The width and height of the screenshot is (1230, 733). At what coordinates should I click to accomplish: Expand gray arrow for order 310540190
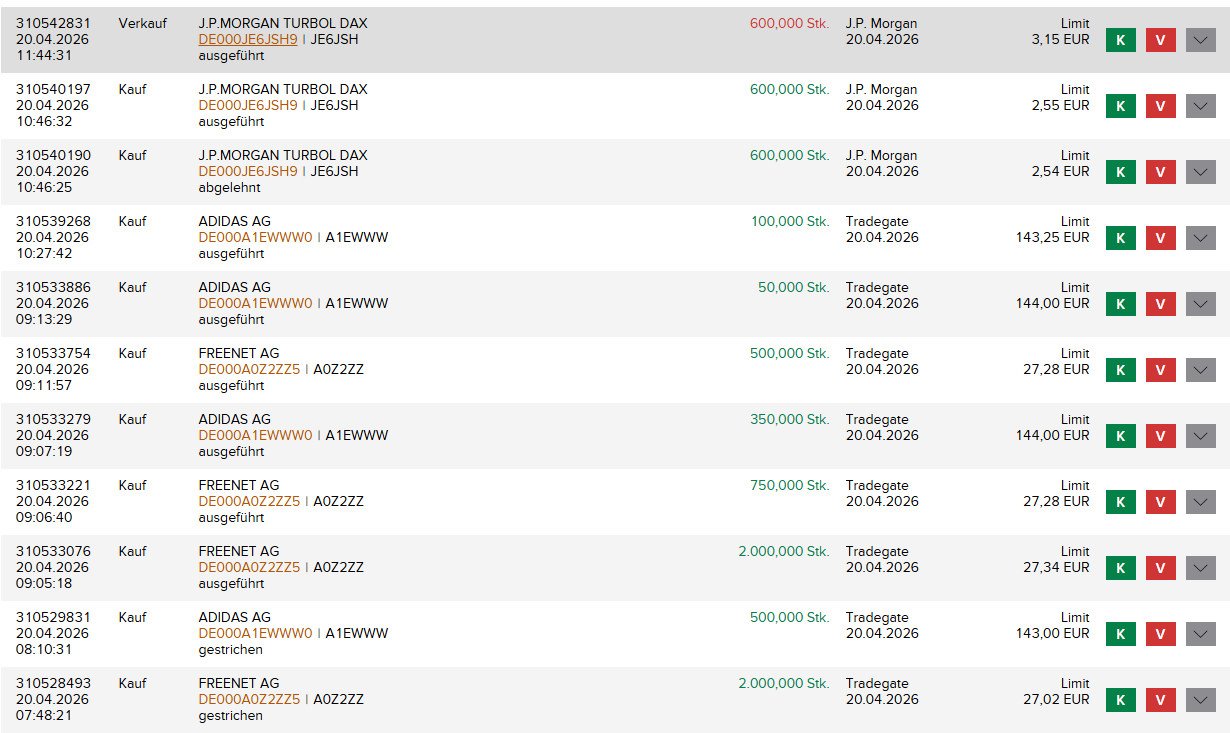pos(1200,172)
